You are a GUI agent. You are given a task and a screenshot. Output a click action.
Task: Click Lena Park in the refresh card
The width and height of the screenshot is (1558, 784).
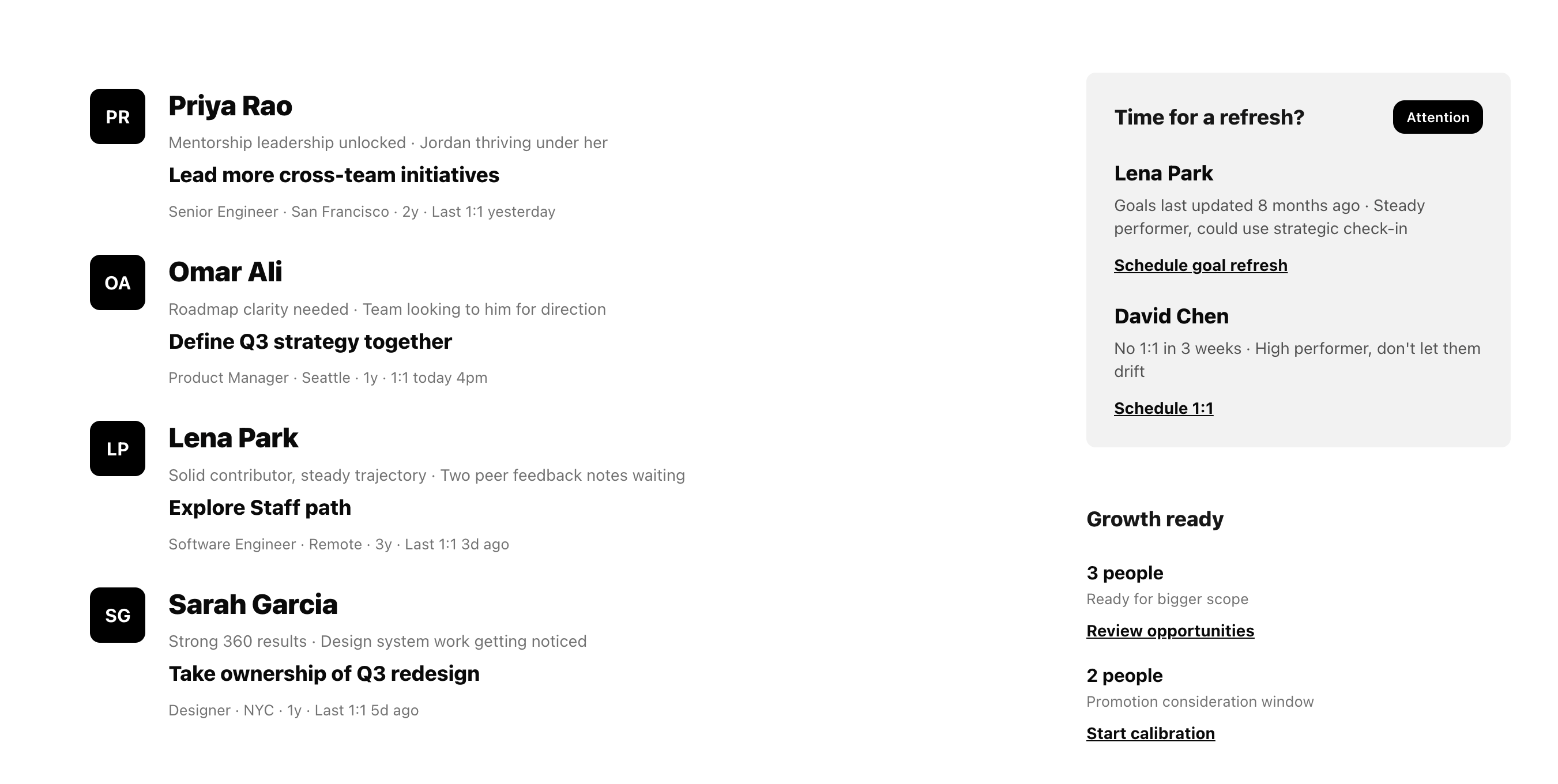click(1163, 174)
